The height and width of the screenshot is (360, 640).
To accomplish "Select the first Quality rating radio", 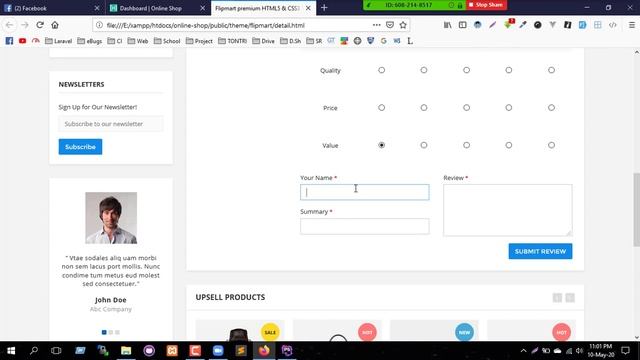I will coord(381,70).
